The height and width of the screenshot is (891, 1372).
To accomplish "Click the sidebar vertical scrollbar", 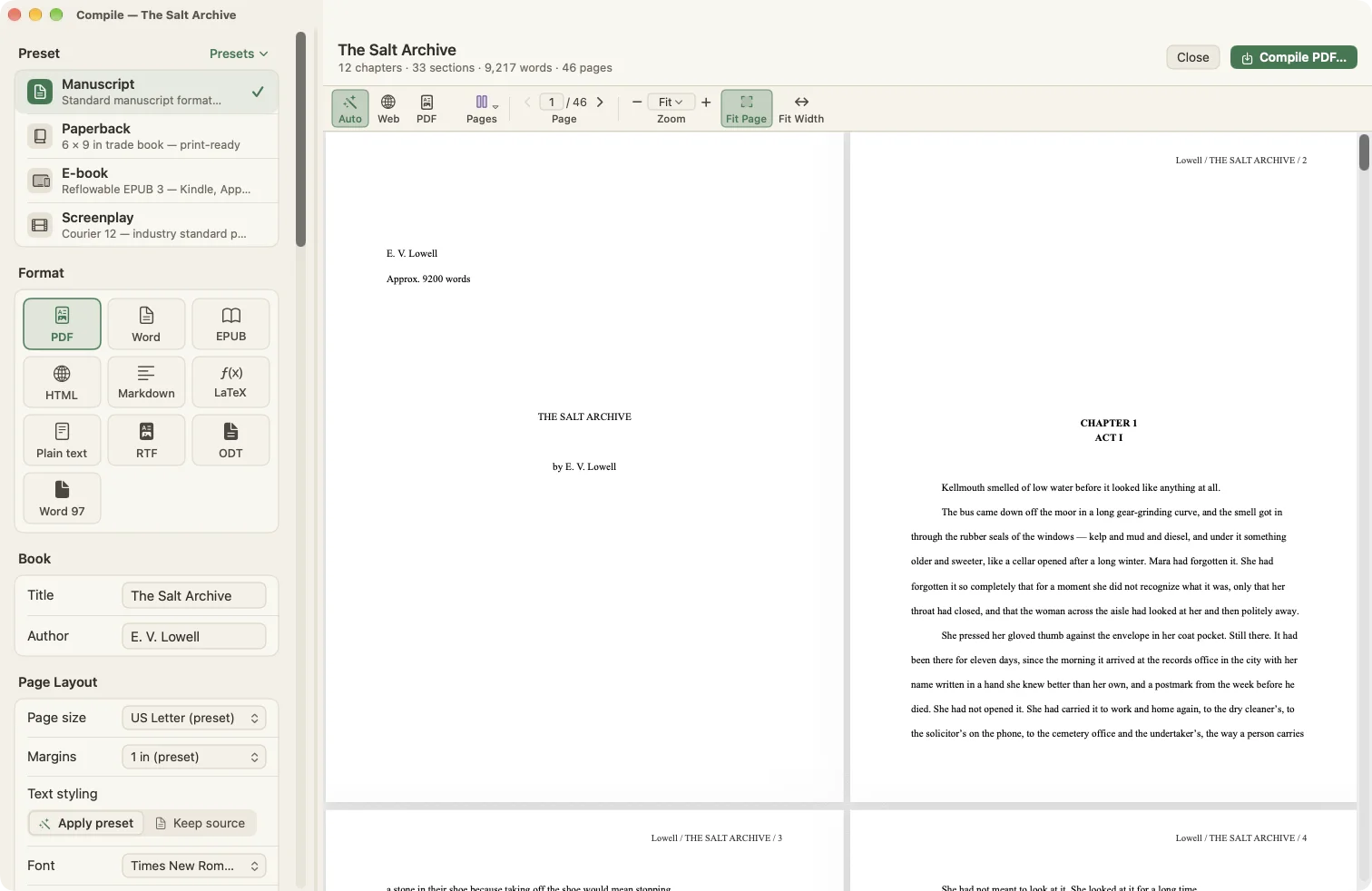I will click(x=300, y=140).
